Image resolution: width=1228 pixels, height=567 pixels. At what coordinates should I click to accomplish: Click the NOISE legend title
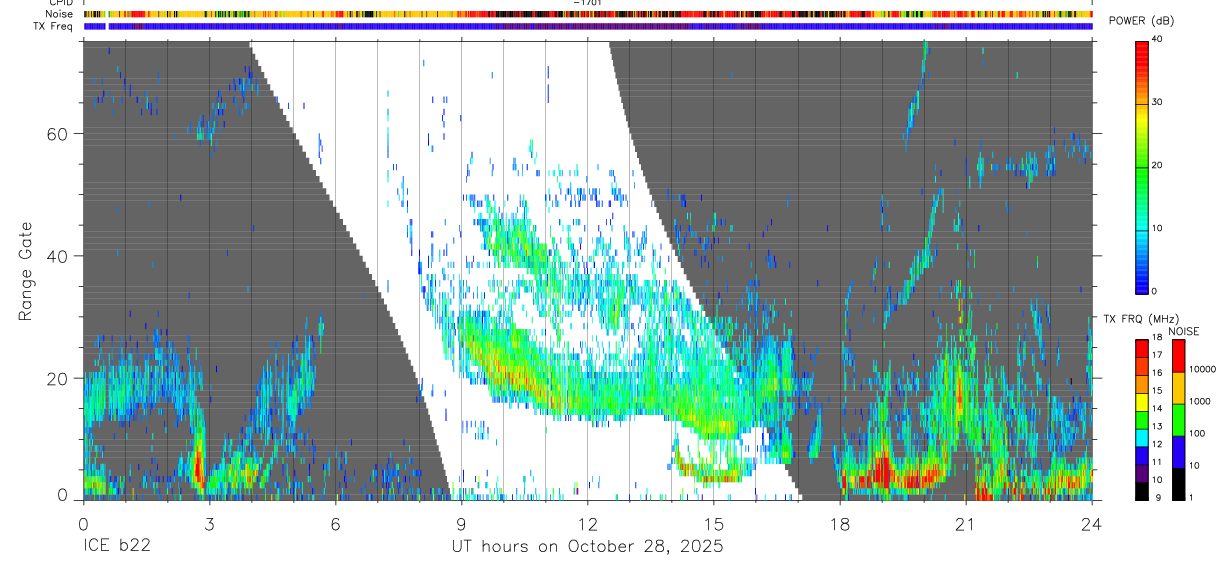[1184, 331]
